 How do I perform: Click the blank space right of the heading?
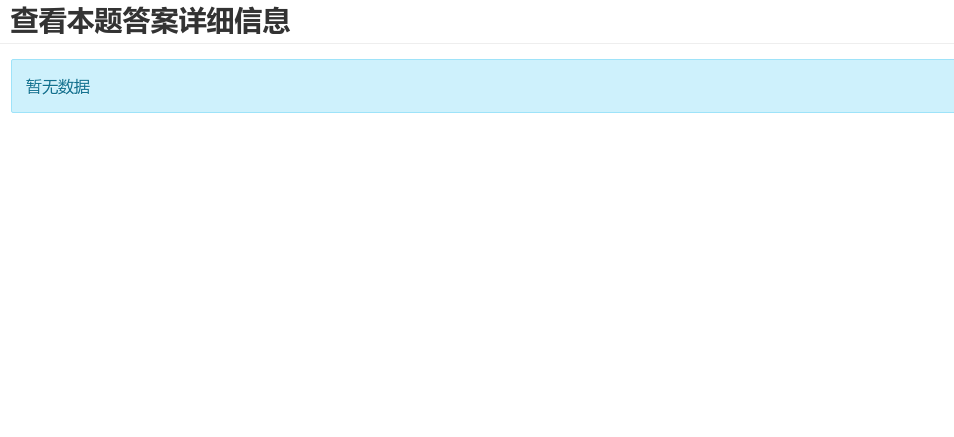pyautogui.click(x=621, y=21)
